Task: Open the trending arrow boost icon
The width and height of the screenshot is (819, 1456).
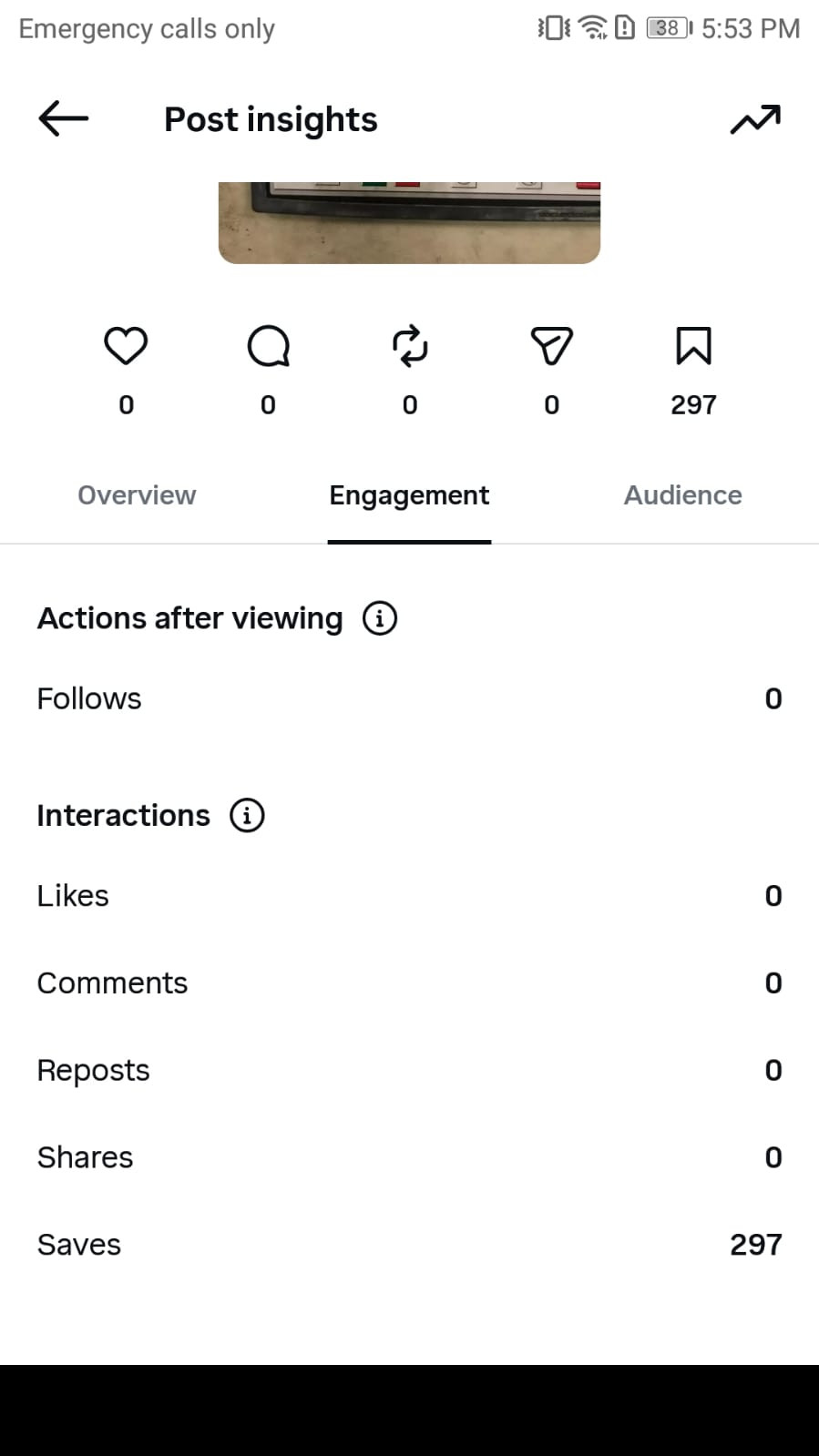Action: 755,119
